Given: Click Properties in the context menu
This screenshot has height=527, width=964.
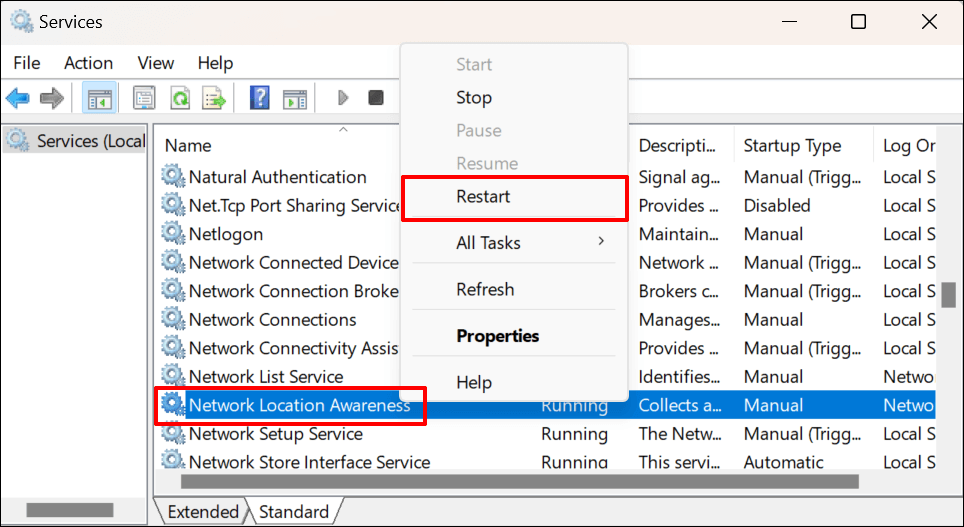Looking at the screenshot, I should pos(497,336).
